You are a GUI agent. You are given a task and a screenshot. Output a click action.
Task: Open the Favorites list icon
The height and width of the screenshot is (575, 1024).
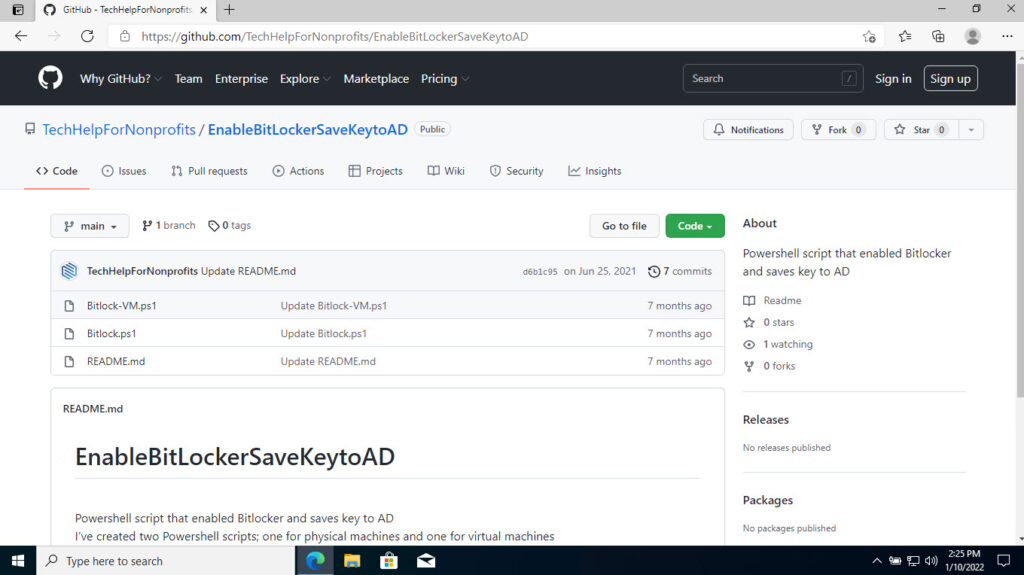(904, 37)
